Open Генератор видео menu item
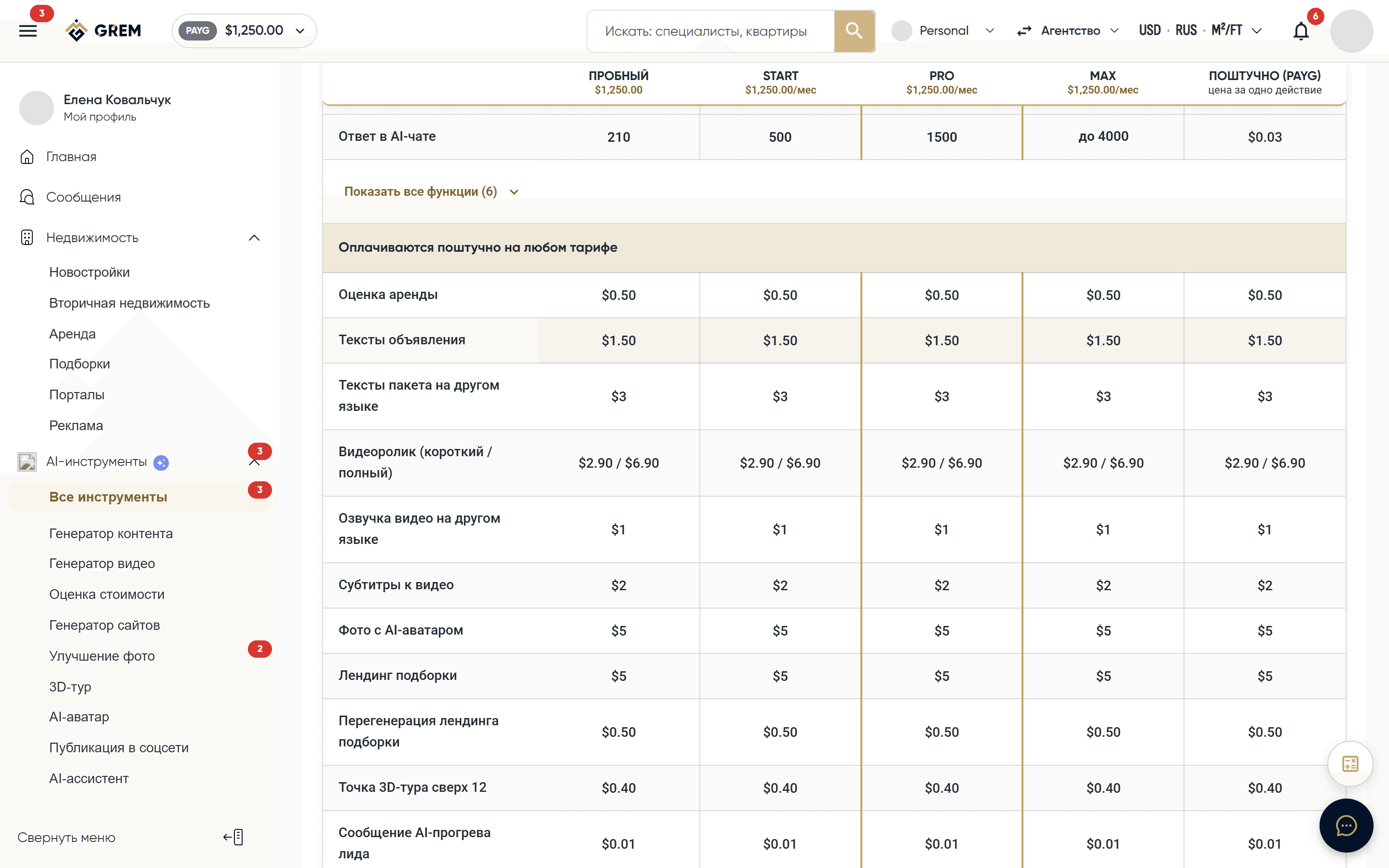 [102, 564]
